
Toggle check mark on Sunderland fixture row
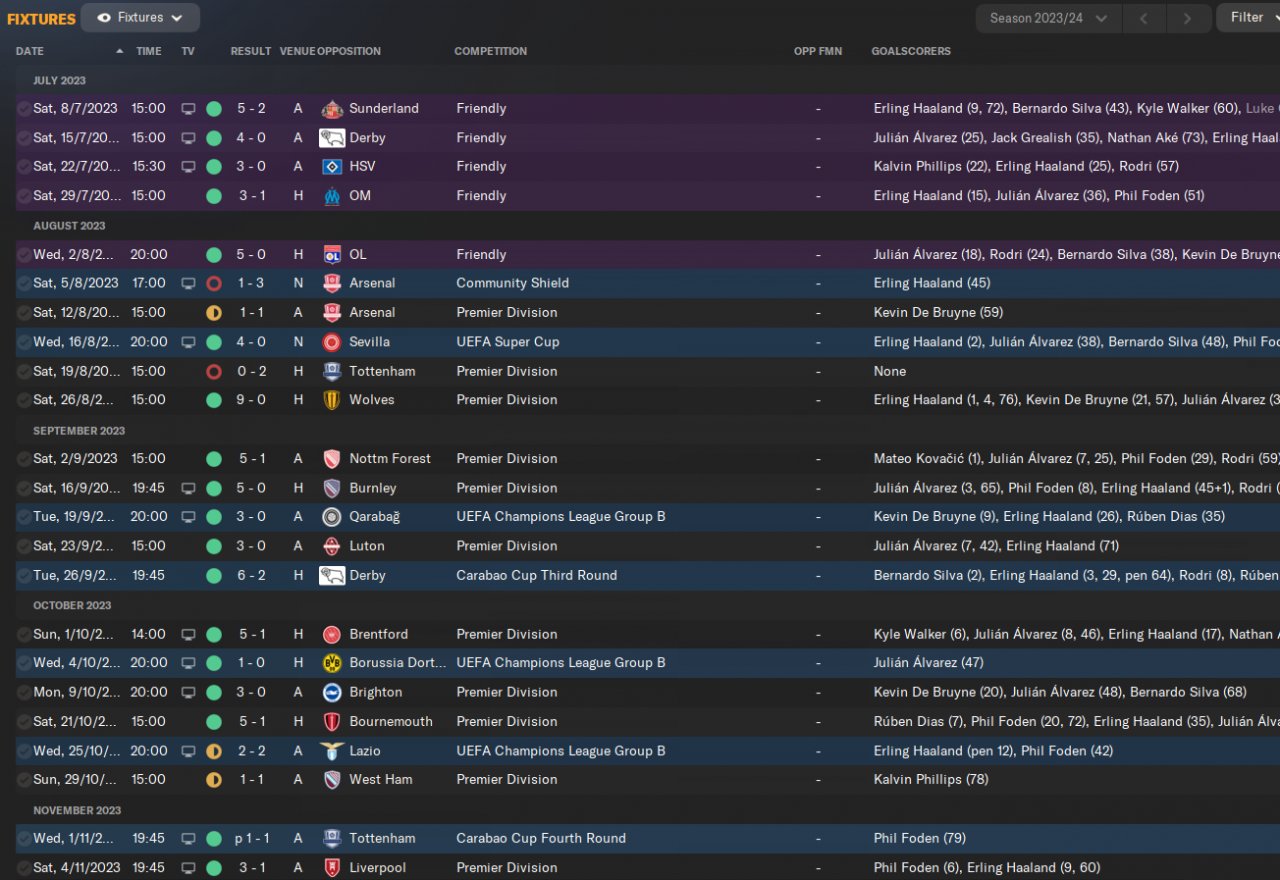coord(23,109)
